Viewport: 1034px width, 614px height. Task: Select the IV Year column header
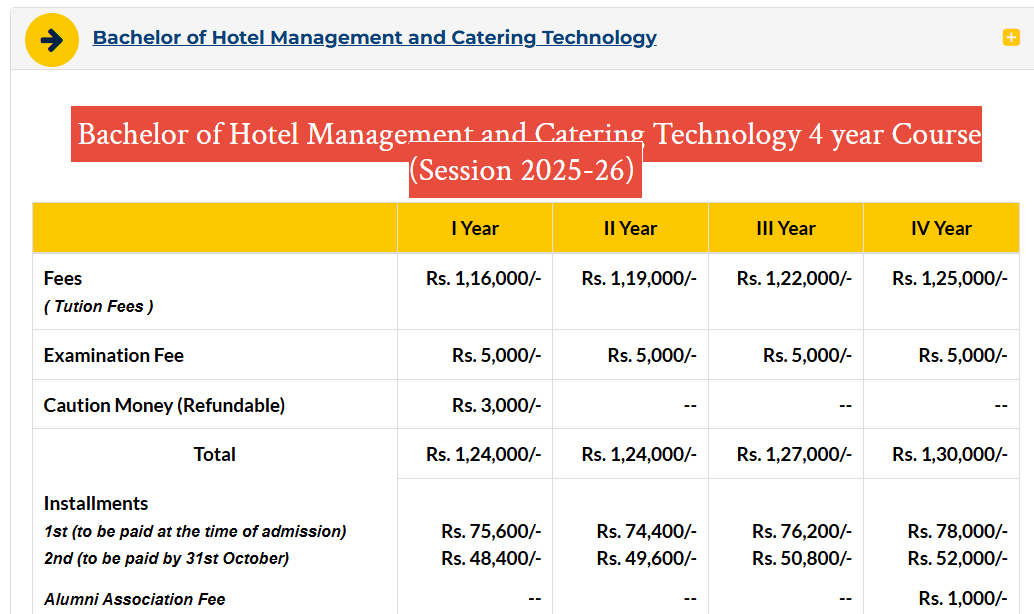click(940, 228)
